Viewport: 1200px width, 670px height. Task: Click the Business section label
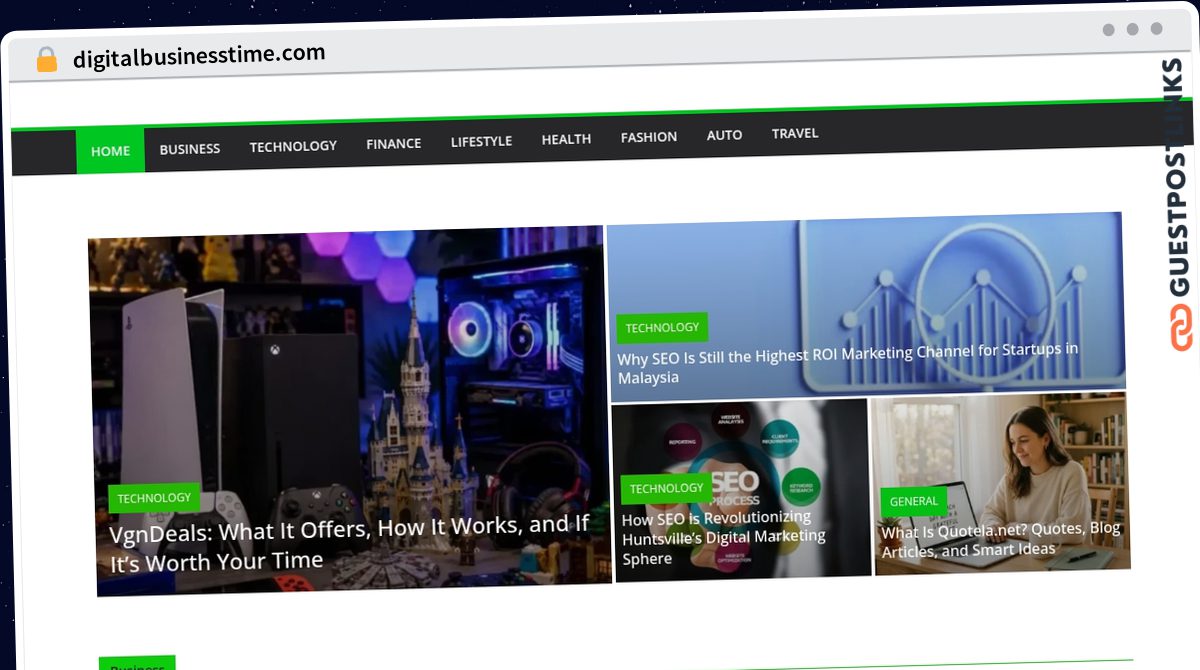coord(137,663)
